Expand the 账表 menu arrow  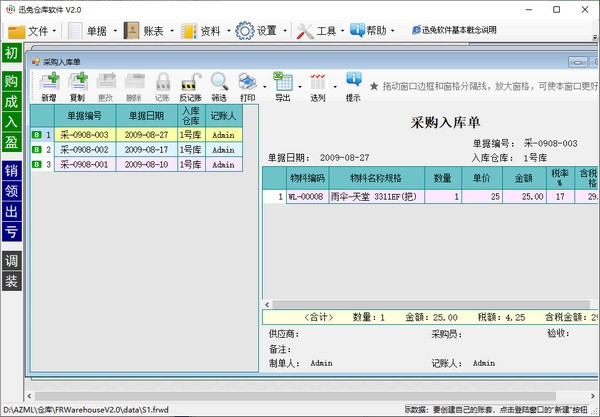tap(172, 31)
